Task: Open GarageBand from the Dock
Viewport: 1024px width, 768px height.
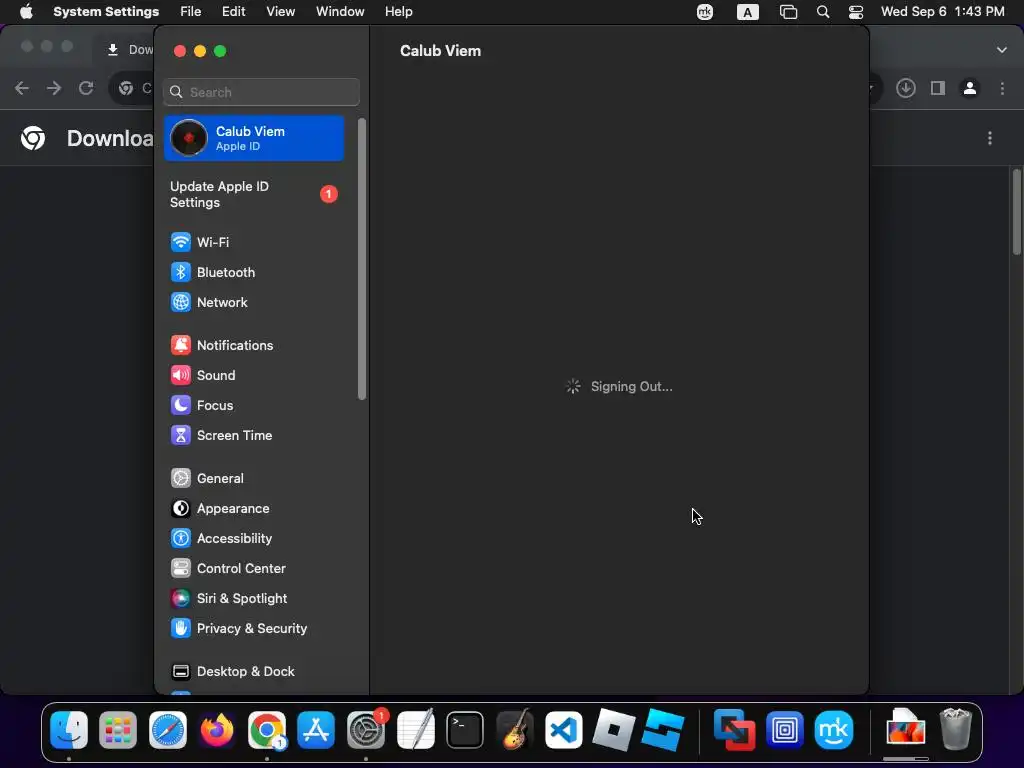Action: [x=515, y=729]
